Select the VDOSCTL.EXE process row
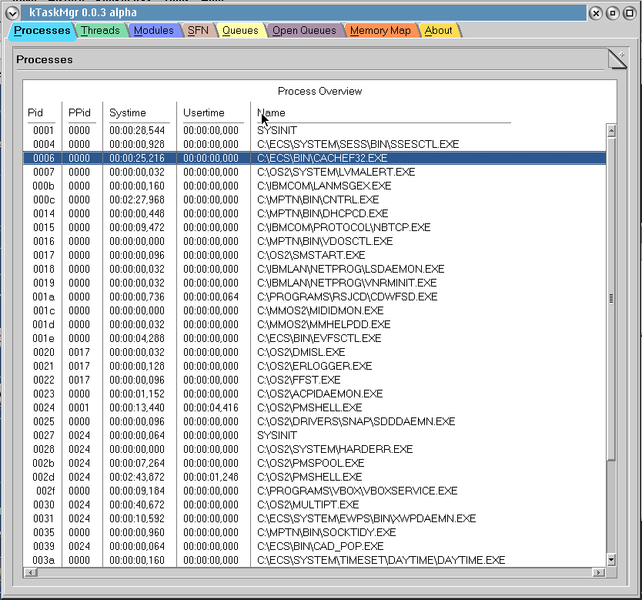 tap(314, 241)
